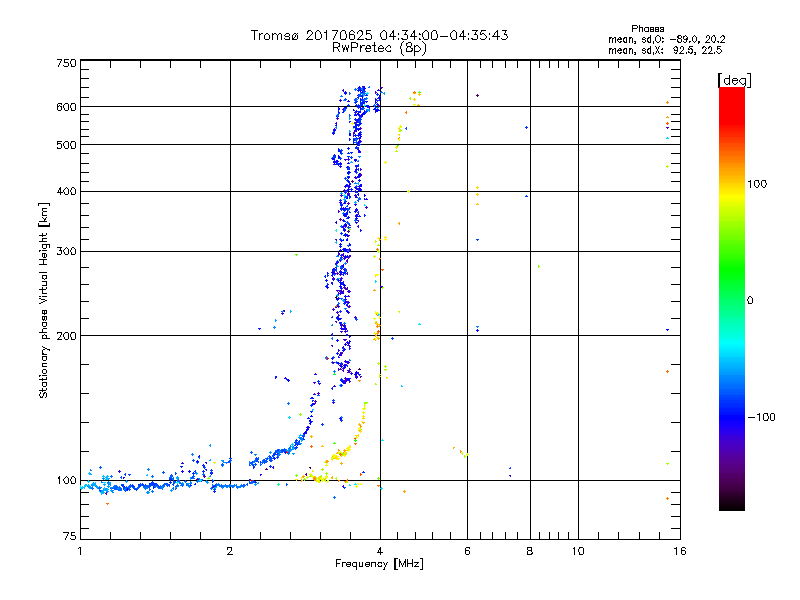Image resolution: width=800 pixels, height=600 pixels.
Task: Click the [deg] unit label above the colorbar
Action: (x=735, y=79)
